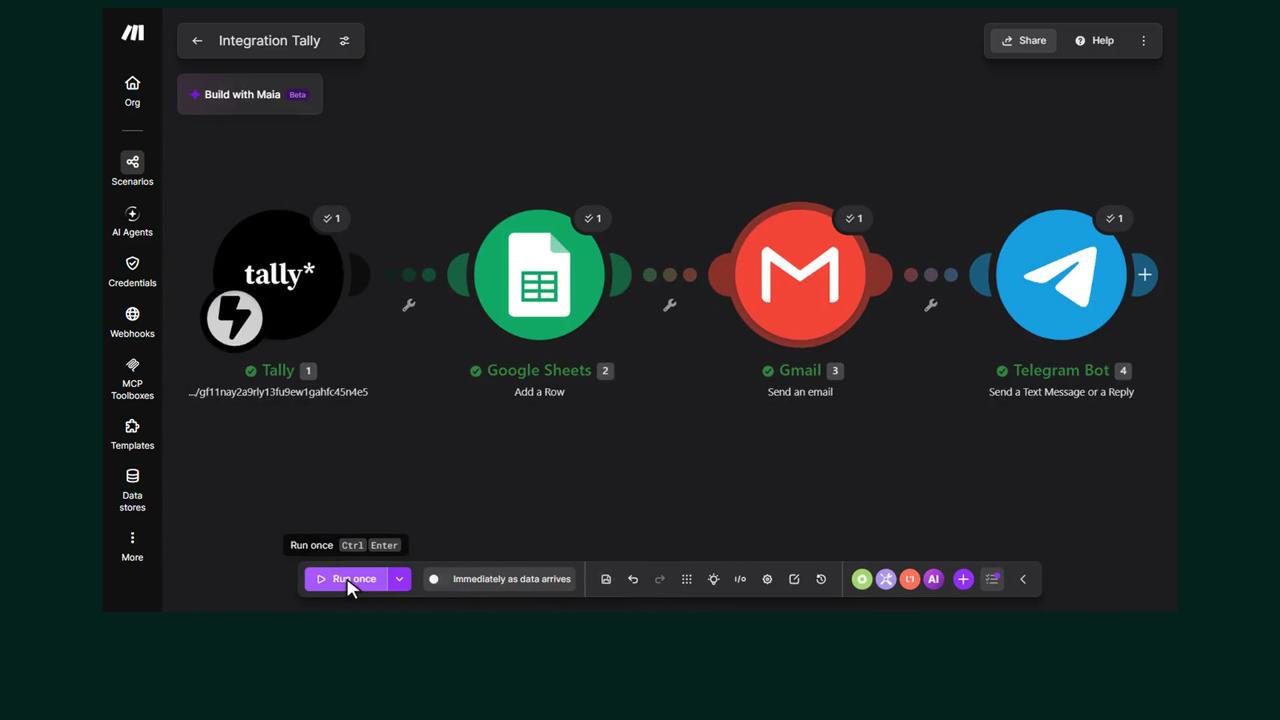
Task: Open the Credentials page
Action: (x=132, y=271)
